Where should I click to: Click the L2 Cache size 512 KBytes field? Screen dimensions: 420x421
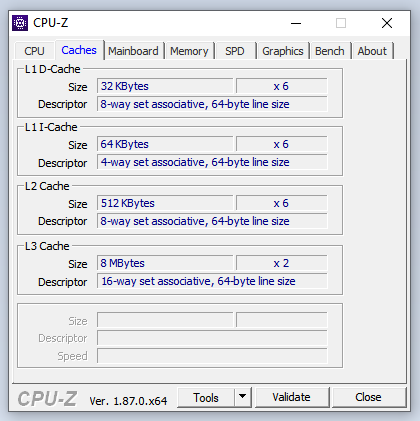(165, 203)
